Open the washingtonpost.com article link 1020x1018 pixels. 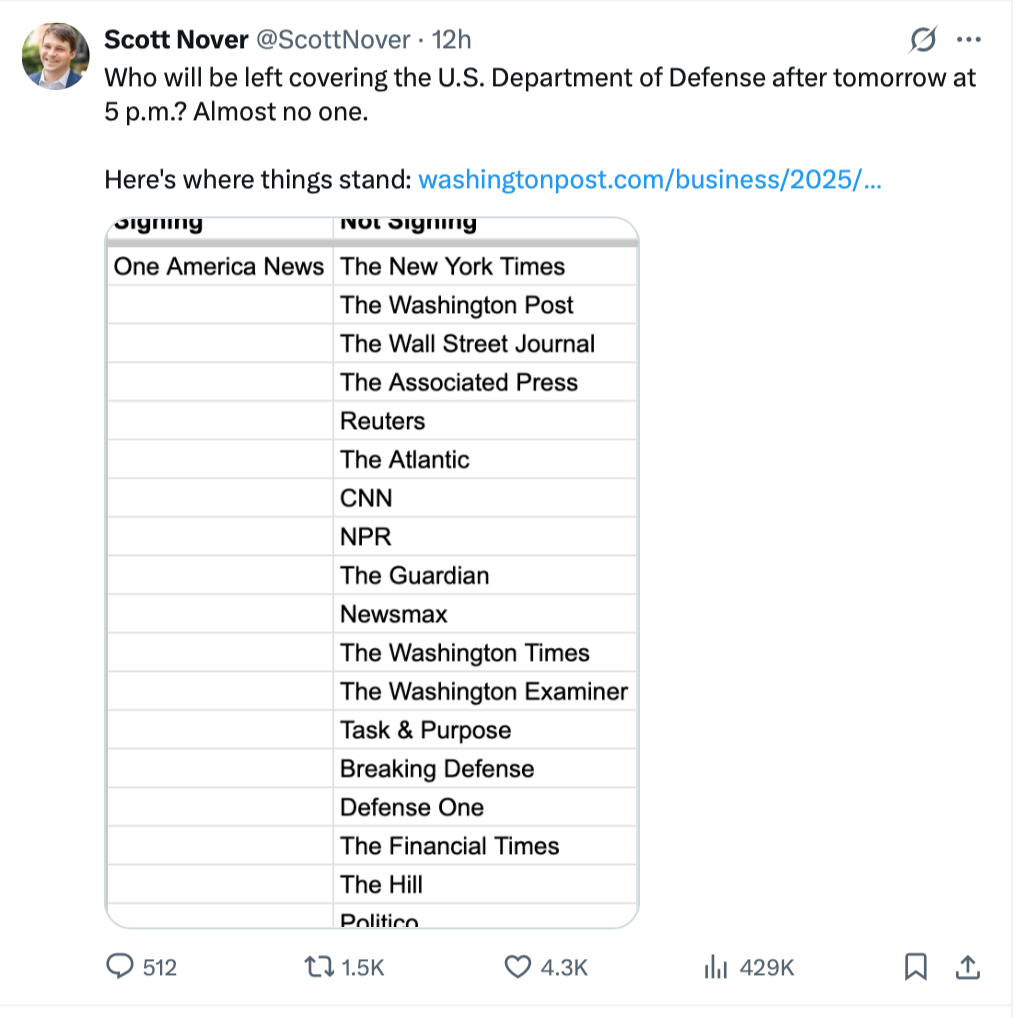click(649, 181)
